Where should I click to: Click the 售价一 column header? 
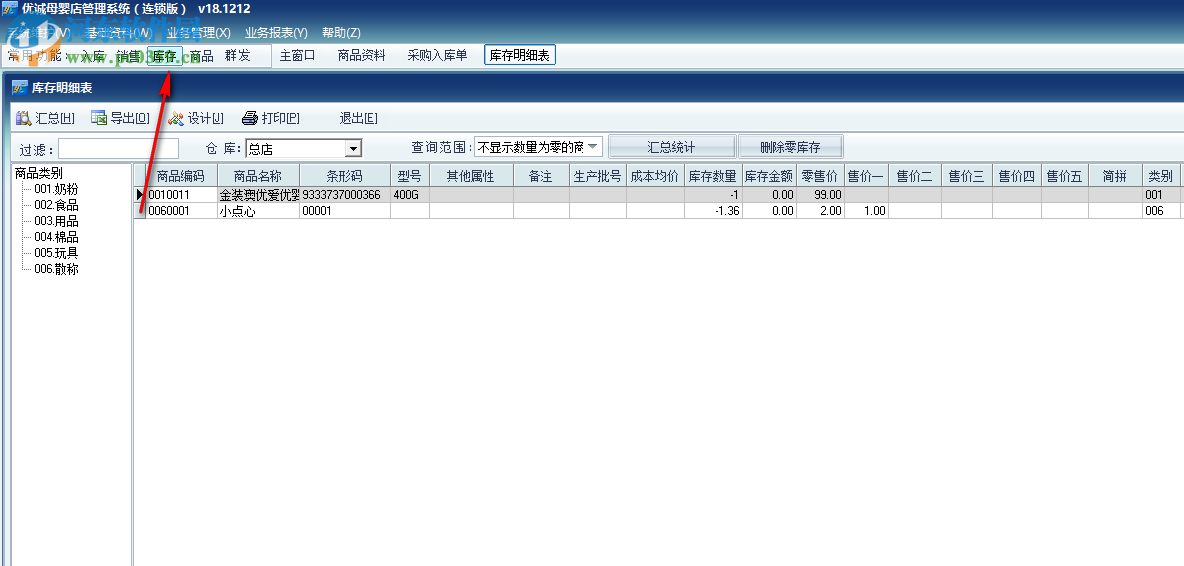click(866, 176)
